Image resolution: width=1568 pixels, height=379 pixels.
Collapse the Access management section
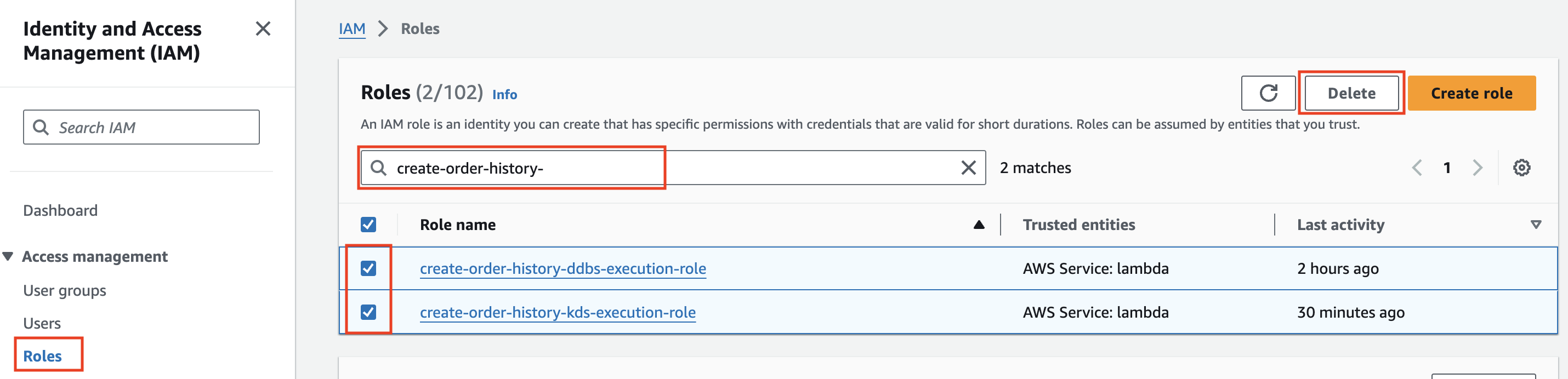coord(8,256)
